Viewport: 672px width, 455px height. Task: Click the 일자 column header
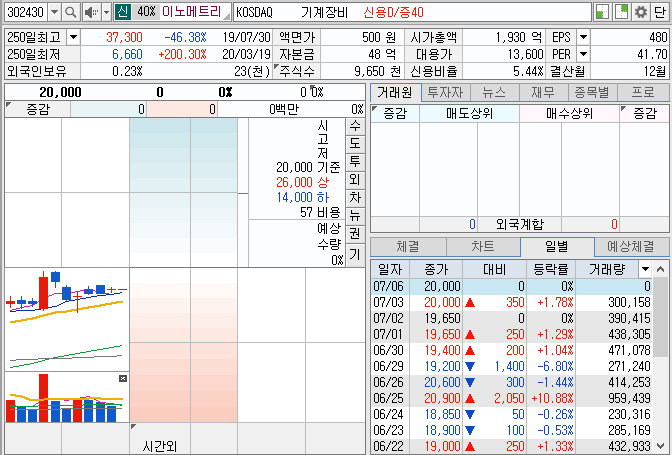pos(390,269)
